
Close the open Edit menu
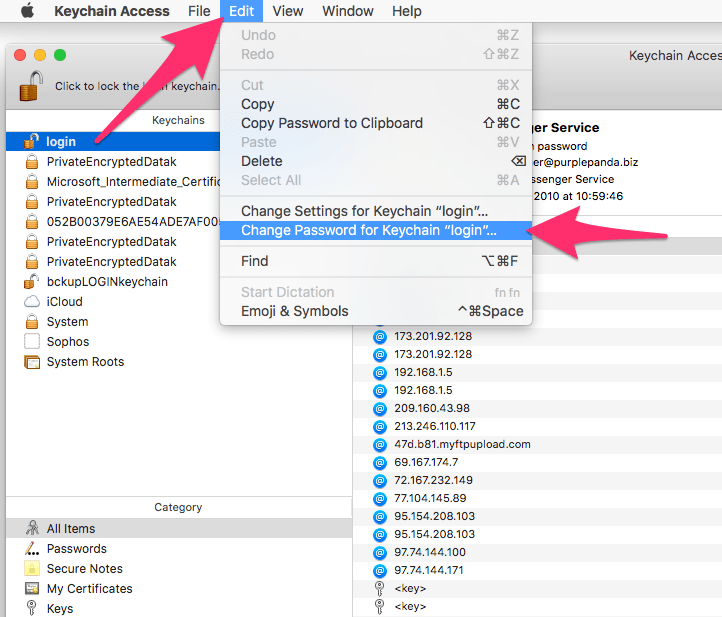pyautogui.click(x=241, y=11)
